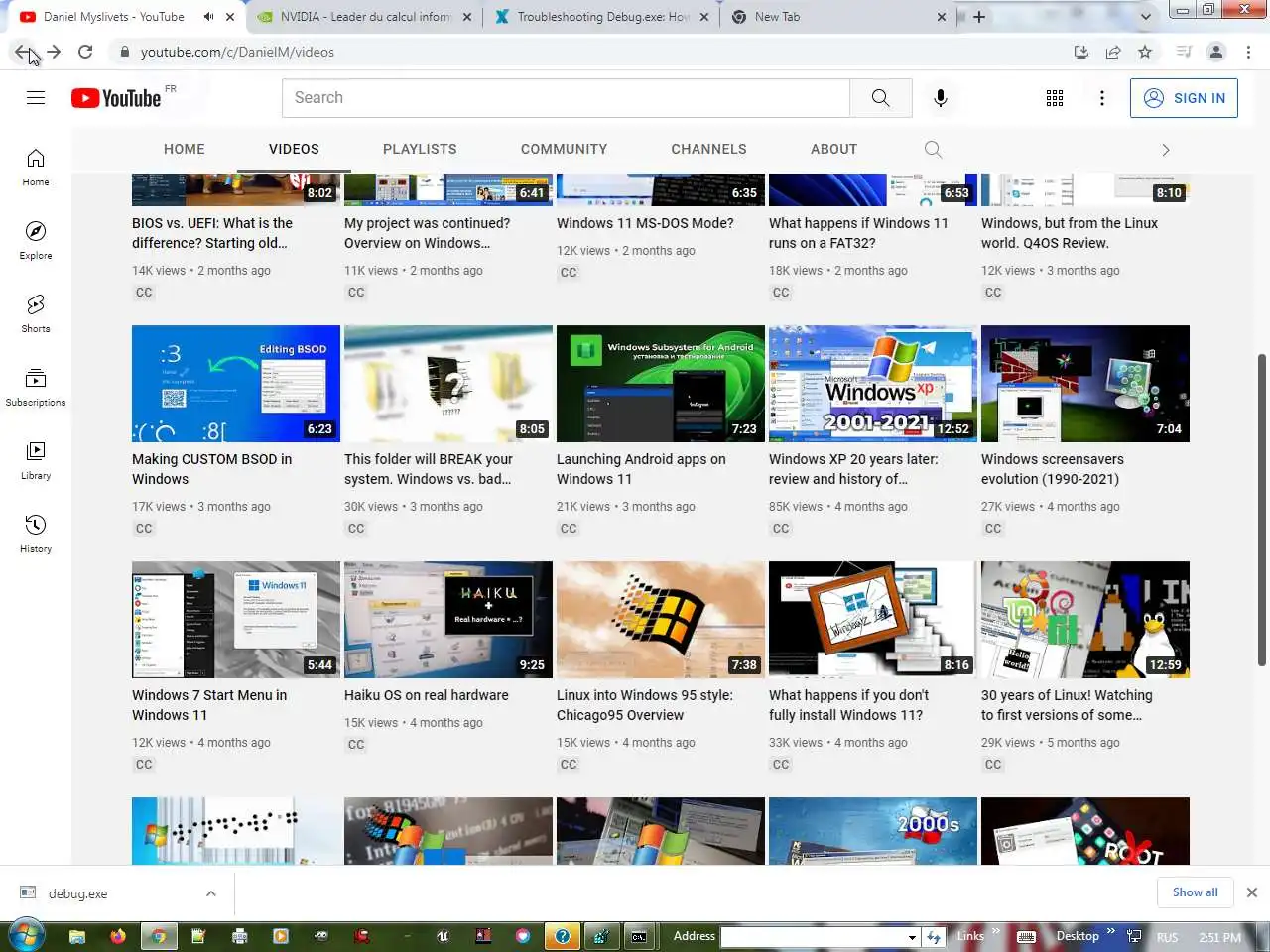1270x952 pixels.
Task: Expand debug.exe download options chevron
Action: (x=210, y=893)
